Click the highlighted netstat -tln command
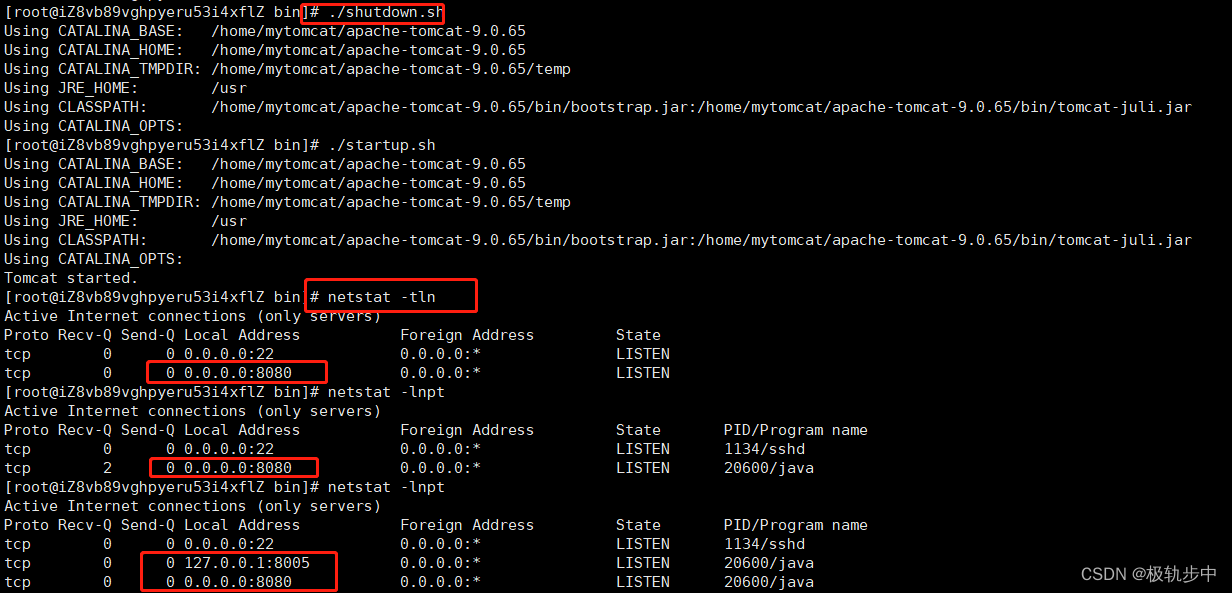Image resolution: width=1232 pixels, height=593 pixels. click(390, 296)
